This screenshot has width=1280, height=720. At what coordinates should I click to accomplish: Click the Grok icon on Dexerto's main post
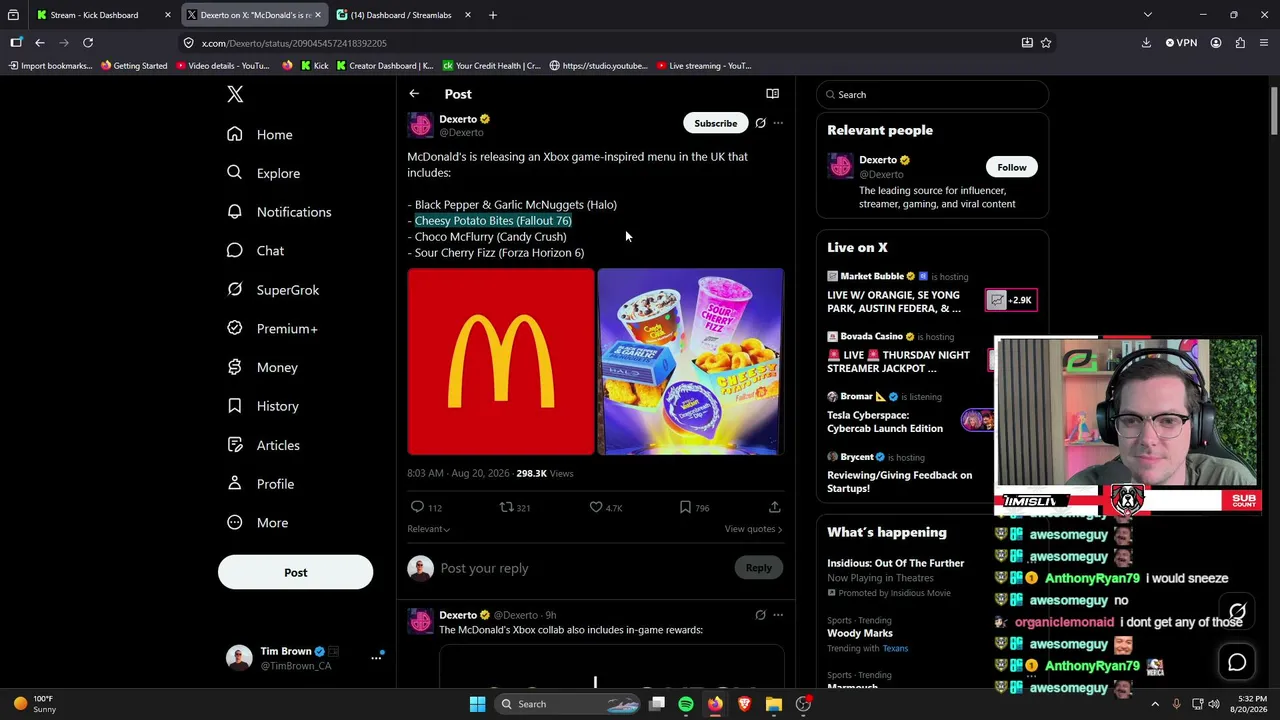(x=760, y=123)
